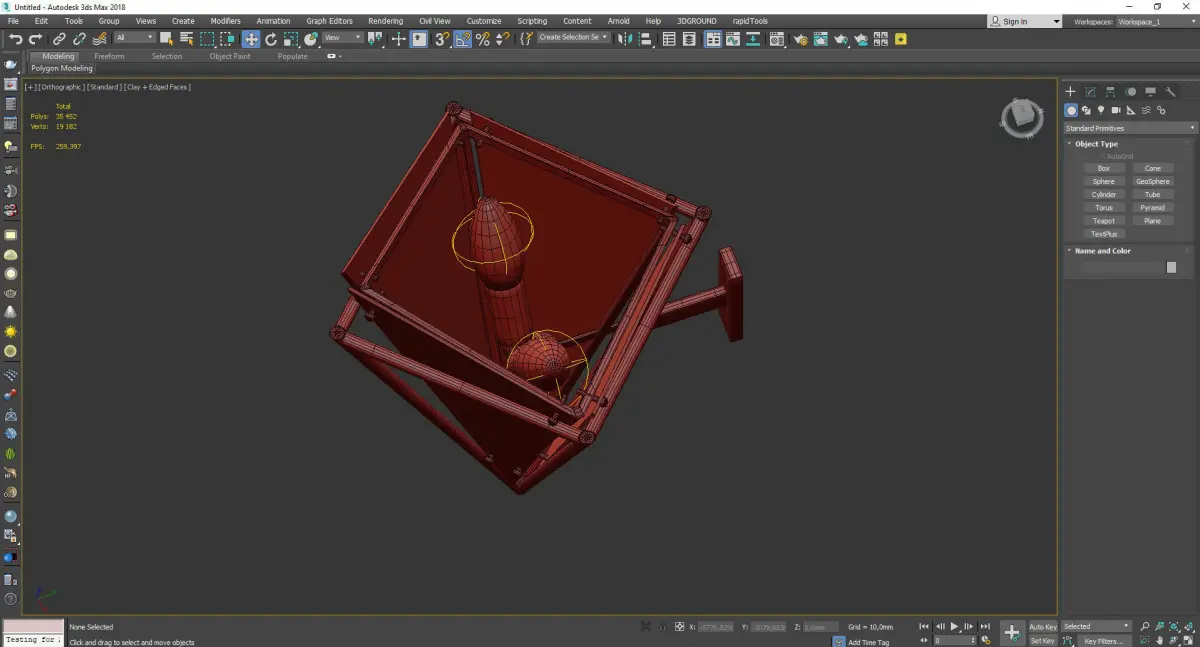The width and height of the screenshot is (1200, 647).
Task: Switch to the Freeform ribbon tab
Action: (109, 57)
